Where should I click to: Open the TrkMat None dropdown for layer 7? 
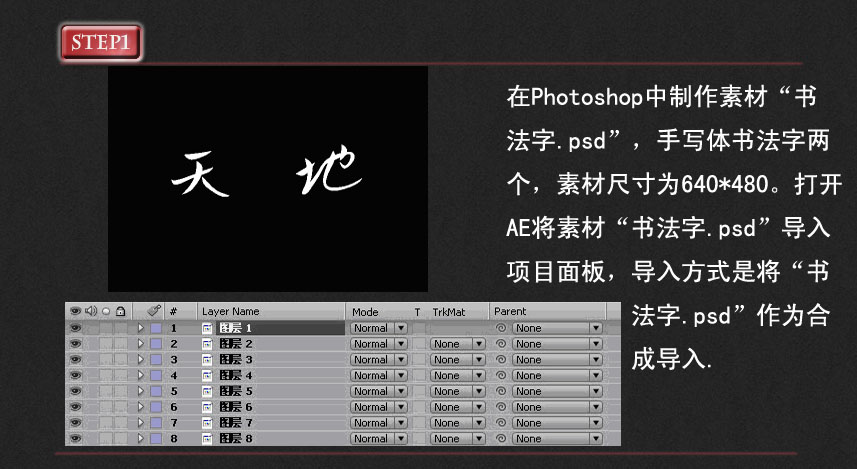pyautogui.click(x=457, y=423)
